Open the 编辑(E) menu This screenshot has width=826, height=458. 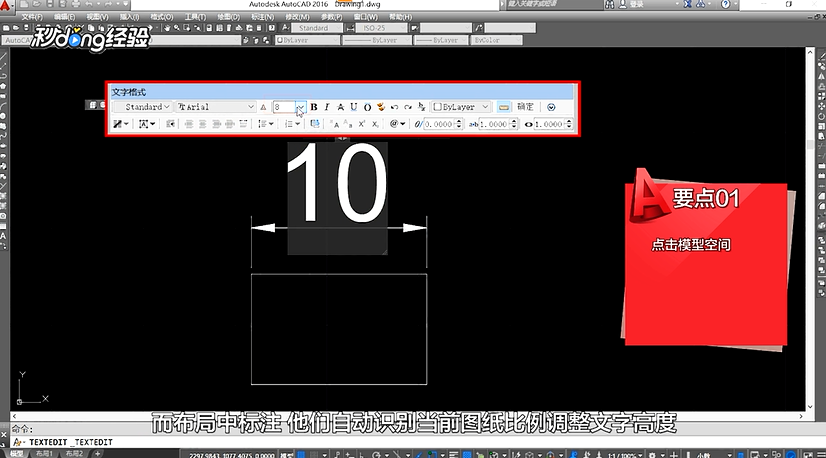(x=64, y=17)
